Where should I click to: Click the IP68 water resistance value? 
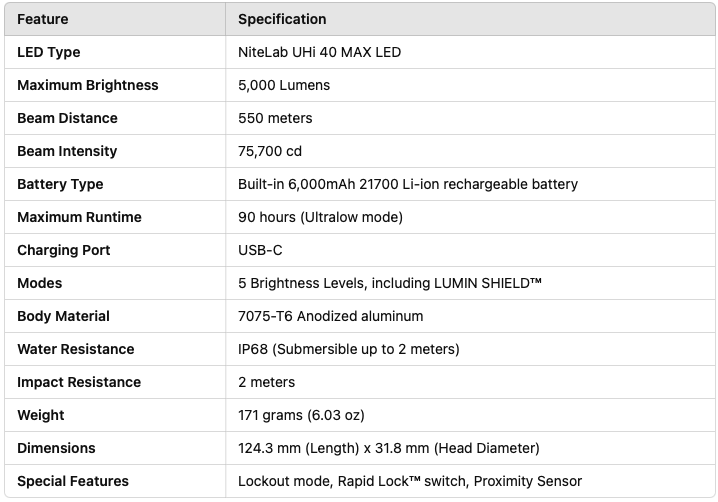tap(348, 349)
